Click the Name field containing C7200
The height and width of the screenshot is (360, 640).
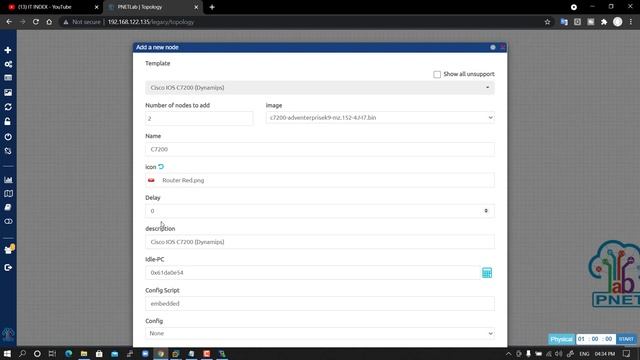(x=320, y=149)
